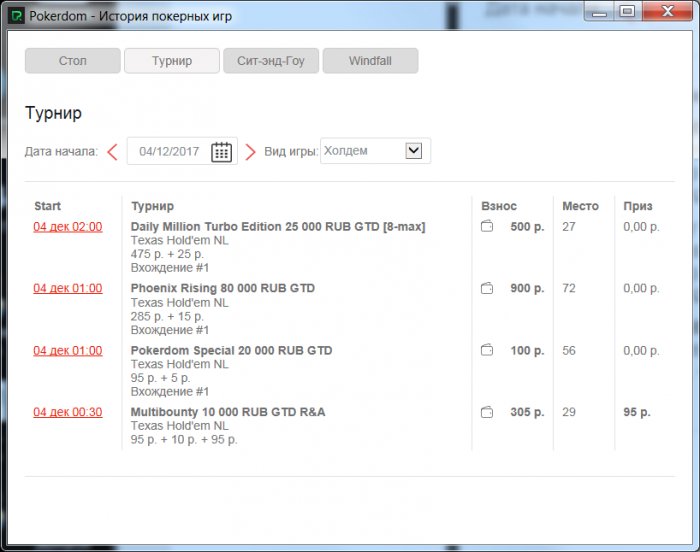700x552 pixels.
Task: Open the 04 дек 00:30 tournament link
Action: (68, 412)
